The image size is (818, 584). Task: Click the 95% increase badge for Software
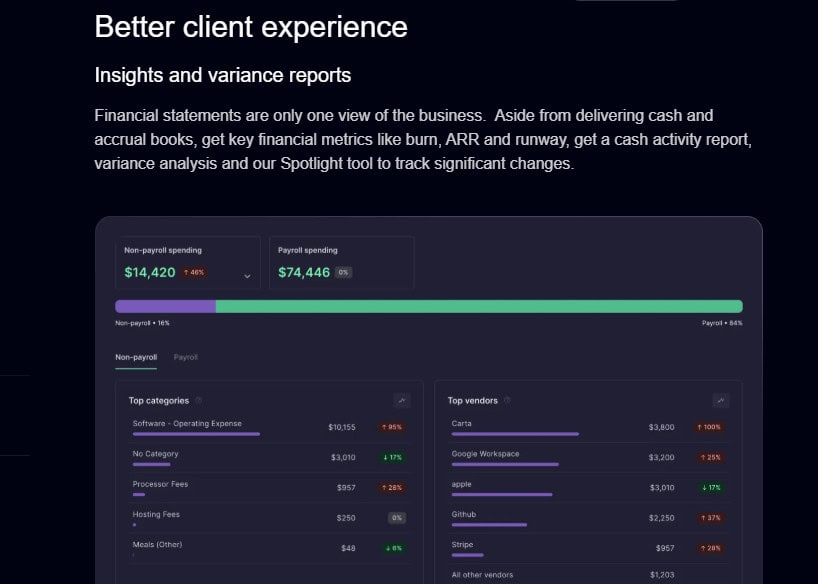pos(392,427)
